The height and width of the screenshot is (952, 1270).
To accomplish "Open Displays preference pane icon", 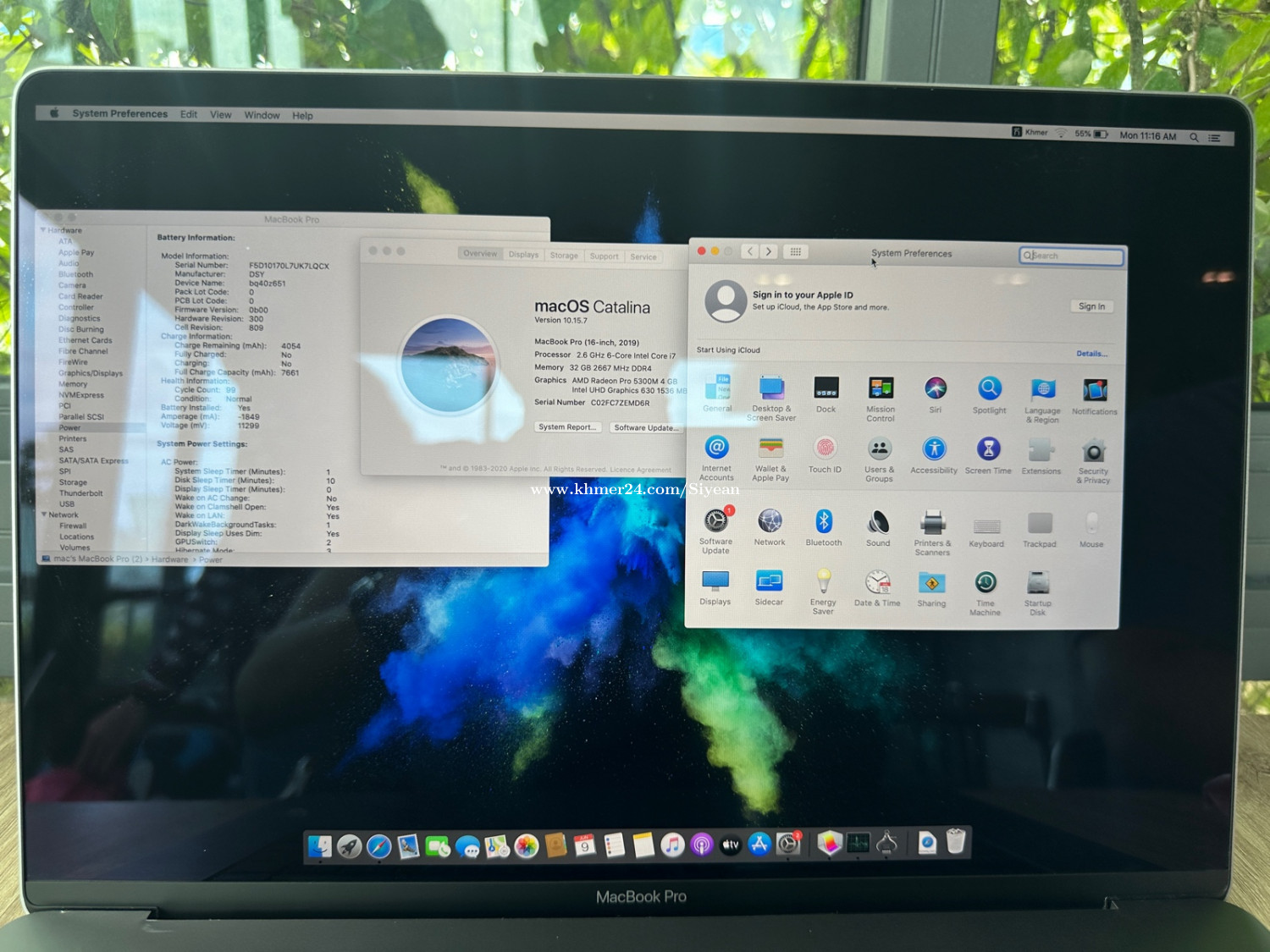I will point(715,587).
